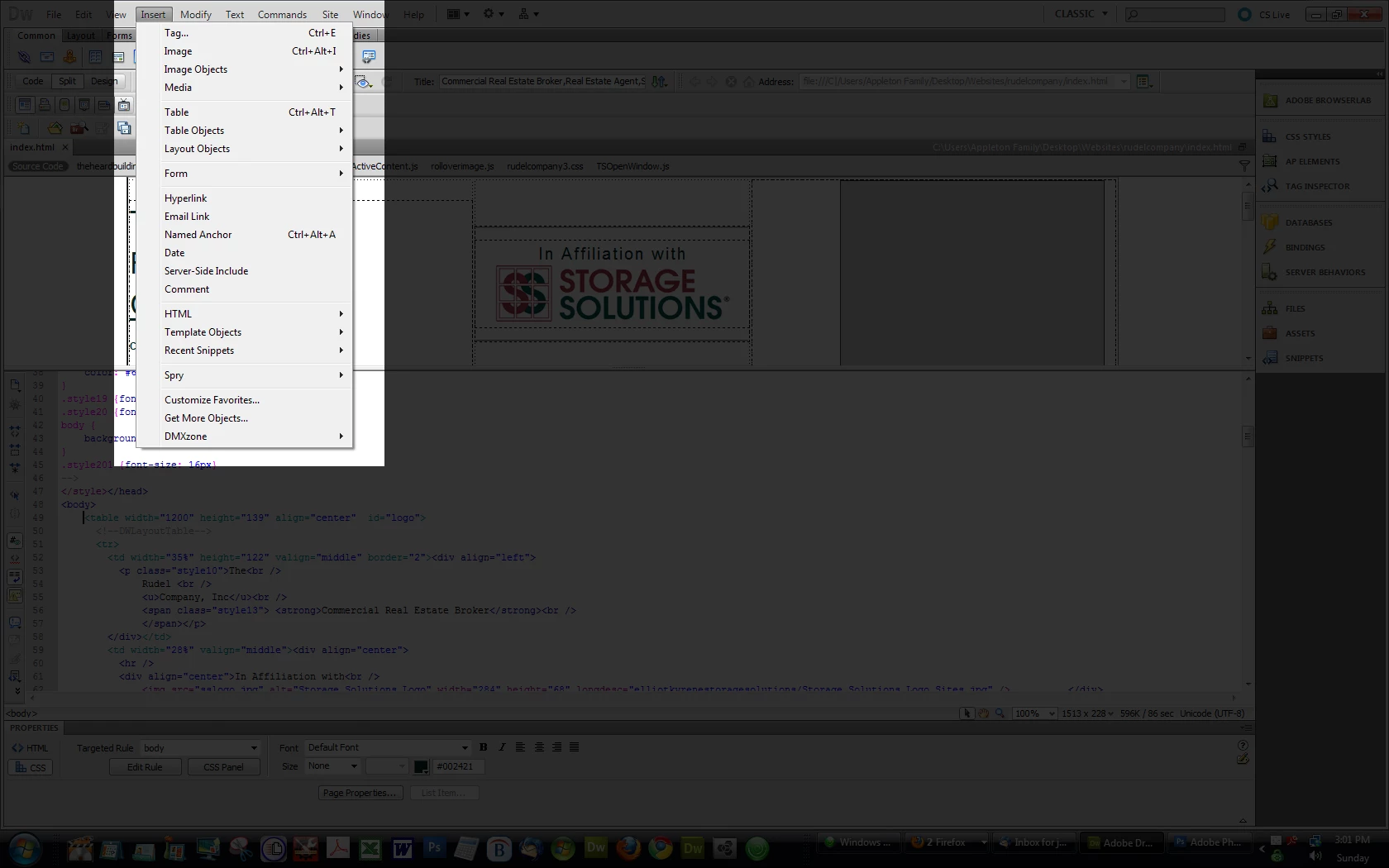Image resolution: width=1389 pixels, height=868 pixels.
Task: Click the Insert Table icon
Action: point(95,57)
